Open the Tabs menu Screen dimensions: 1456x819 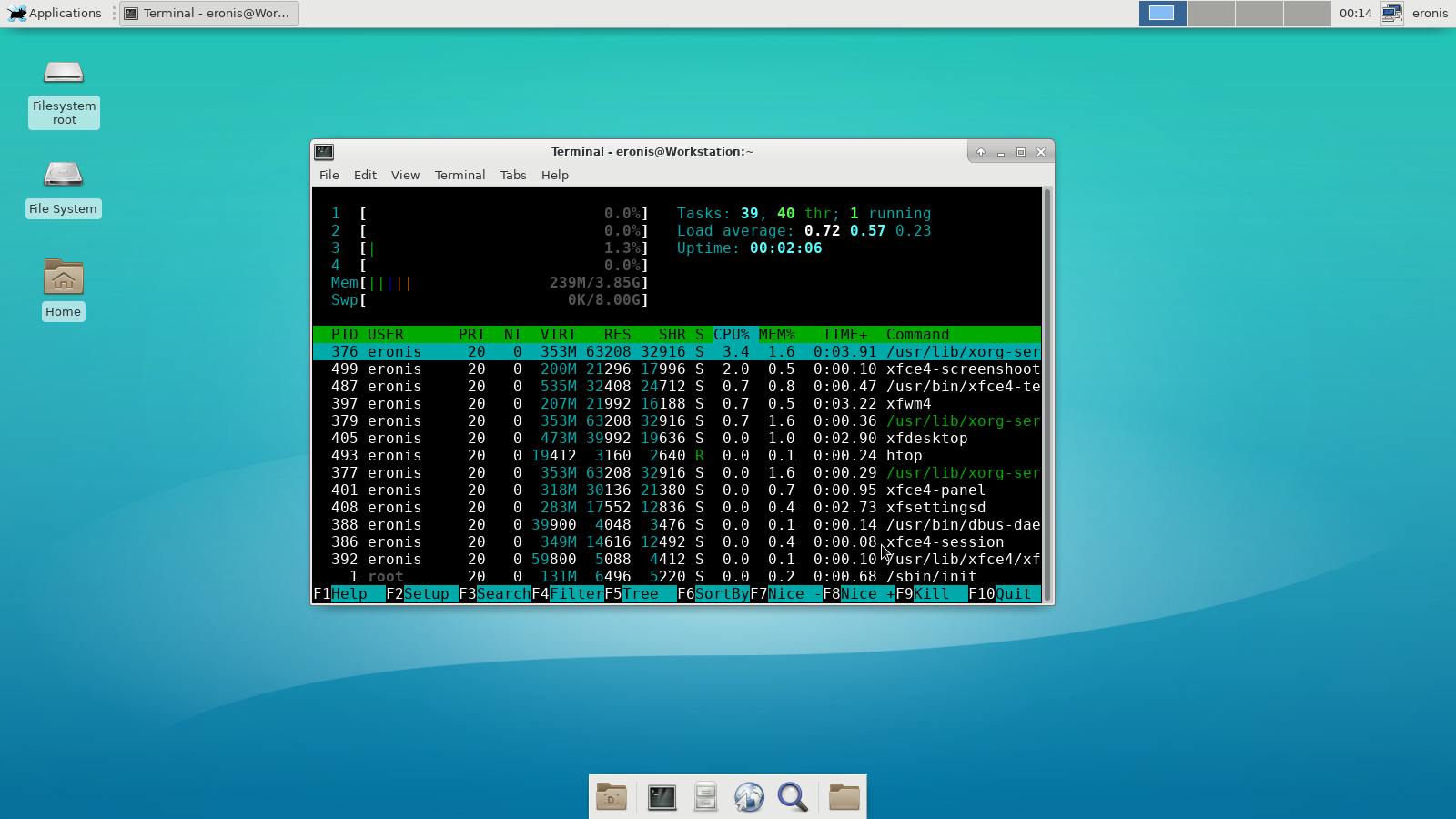513,175
